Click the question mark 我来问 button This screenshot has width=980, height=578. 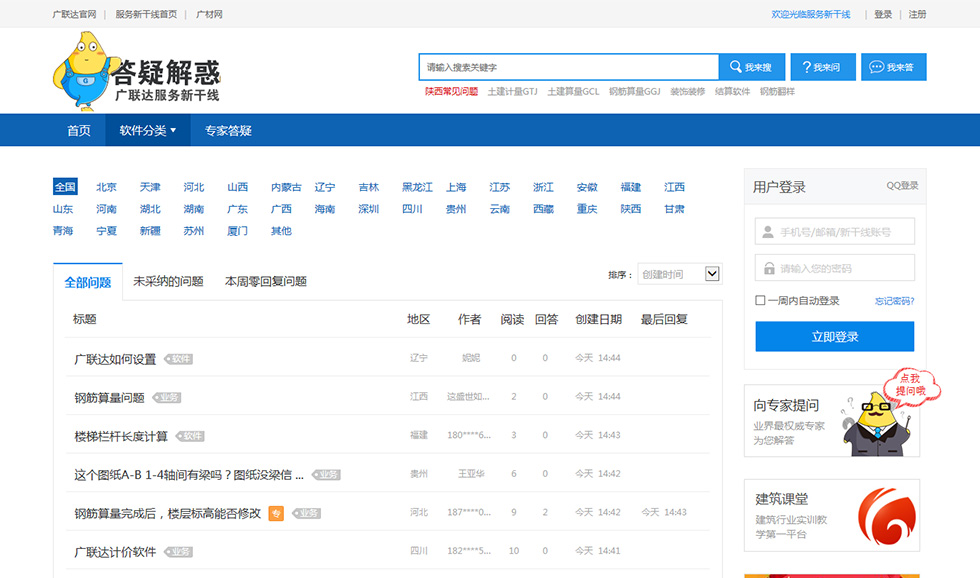click(x=823, y=67)
